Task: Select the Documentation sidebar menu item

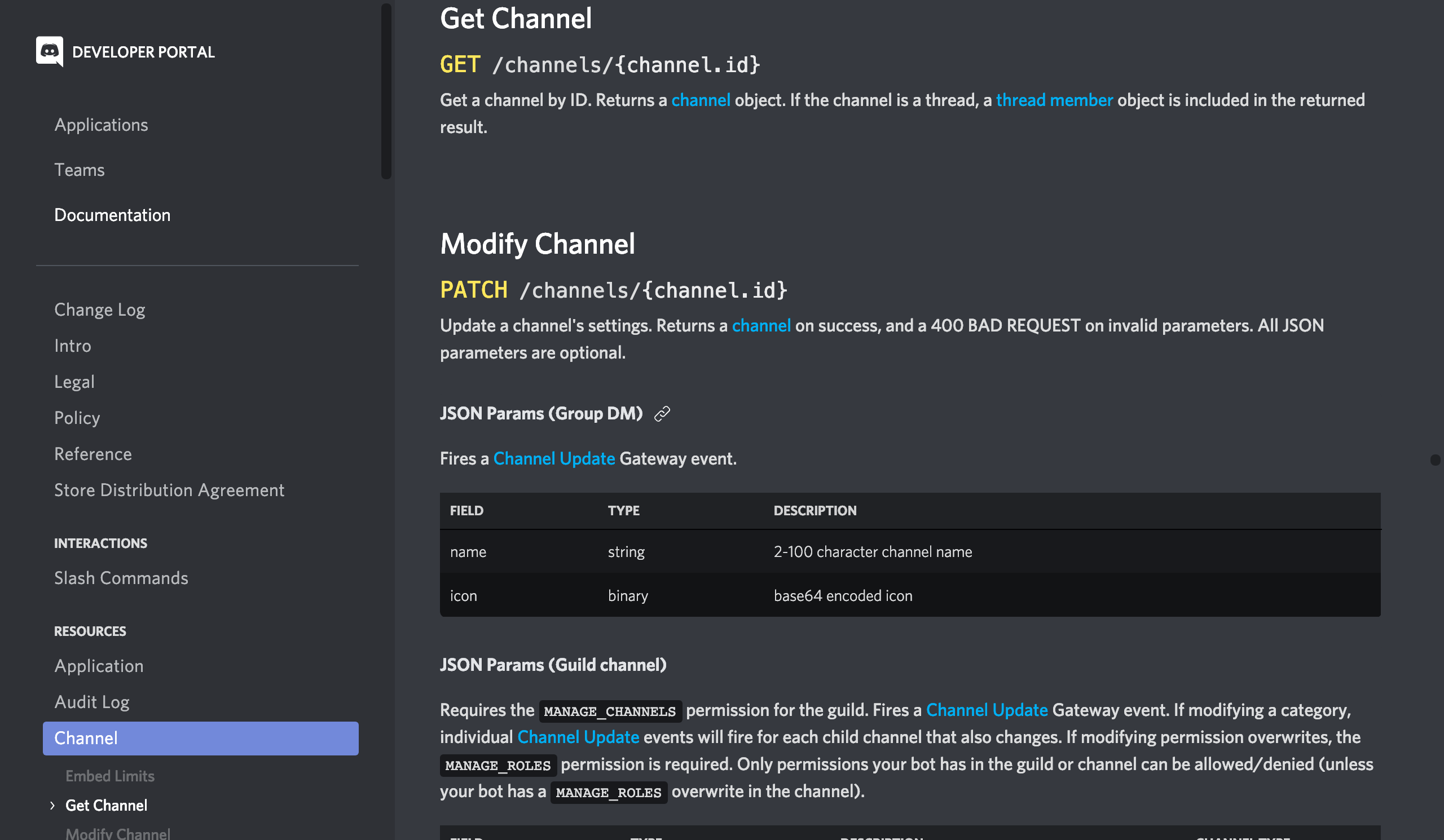Action: (112, 214)
